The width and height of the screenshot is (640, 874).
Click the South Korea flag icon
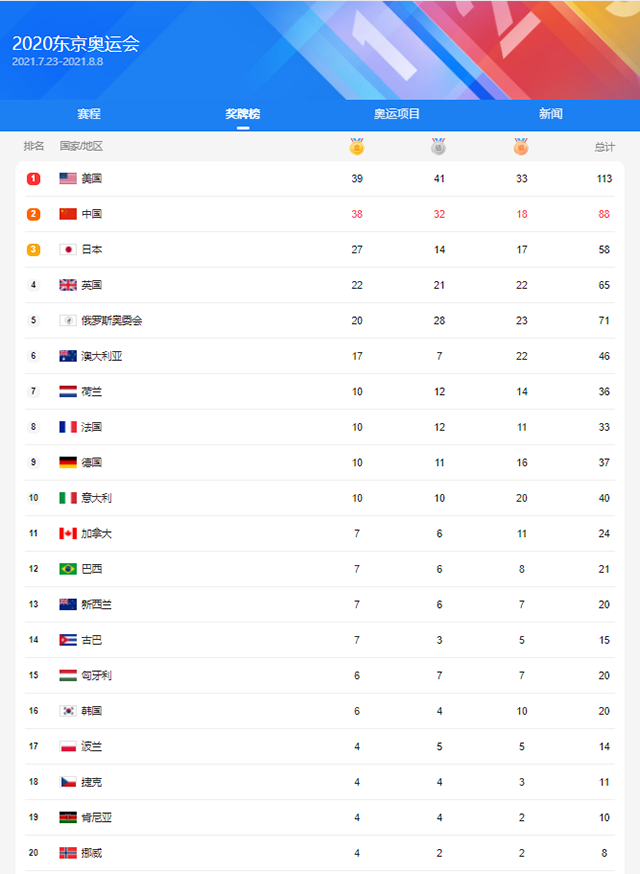tap(68, 711)
